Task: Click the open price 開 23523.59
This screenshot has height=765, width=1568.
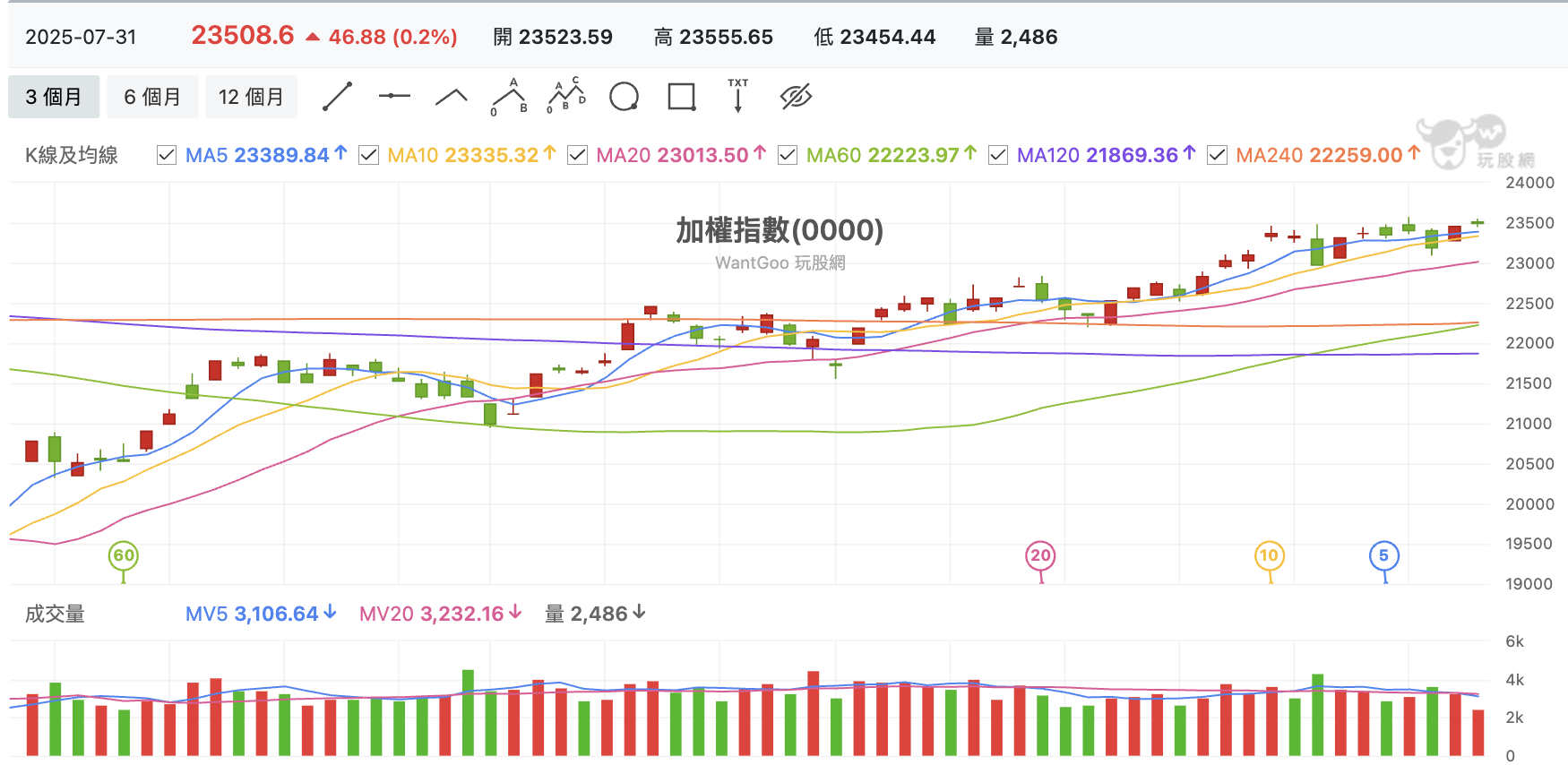Action: click(x=553, y=37)
